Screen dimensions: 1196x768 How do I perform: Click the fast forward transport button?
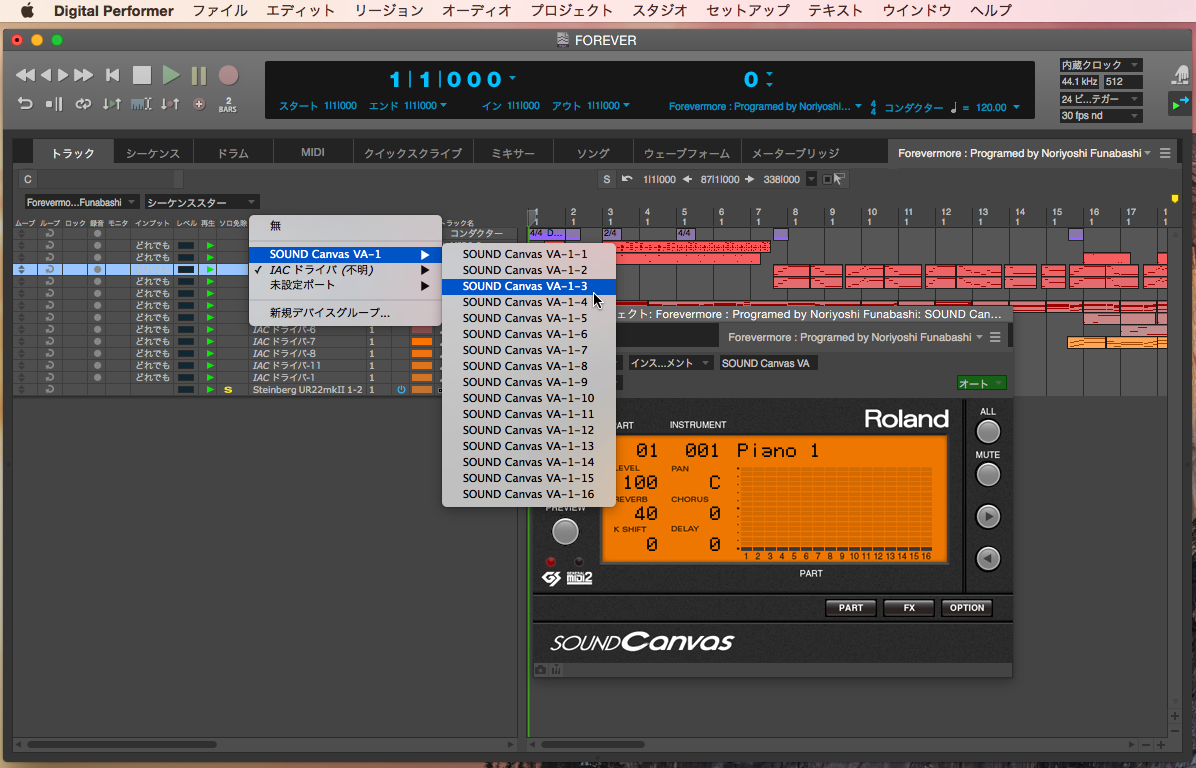pyautogui.click(x=84, y=75)
